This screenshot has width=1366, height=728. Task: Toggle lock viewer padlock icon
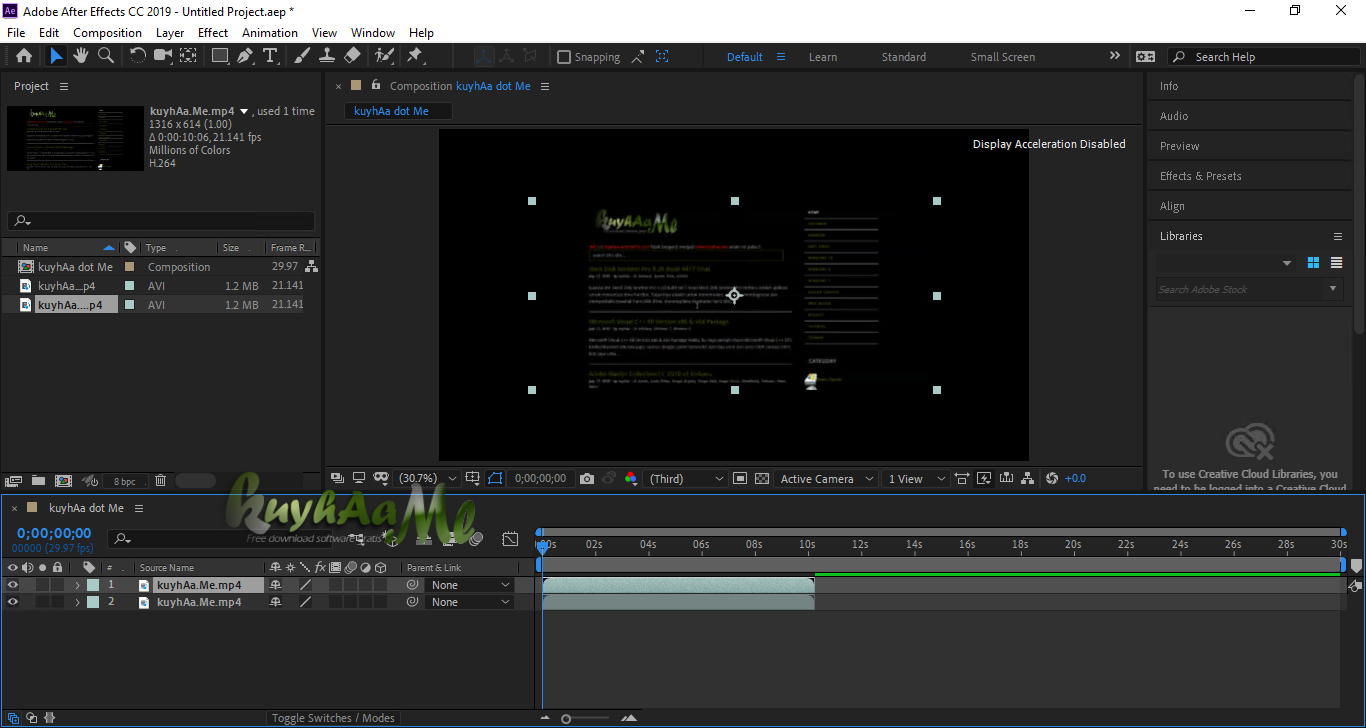click(x=376, y=86)
